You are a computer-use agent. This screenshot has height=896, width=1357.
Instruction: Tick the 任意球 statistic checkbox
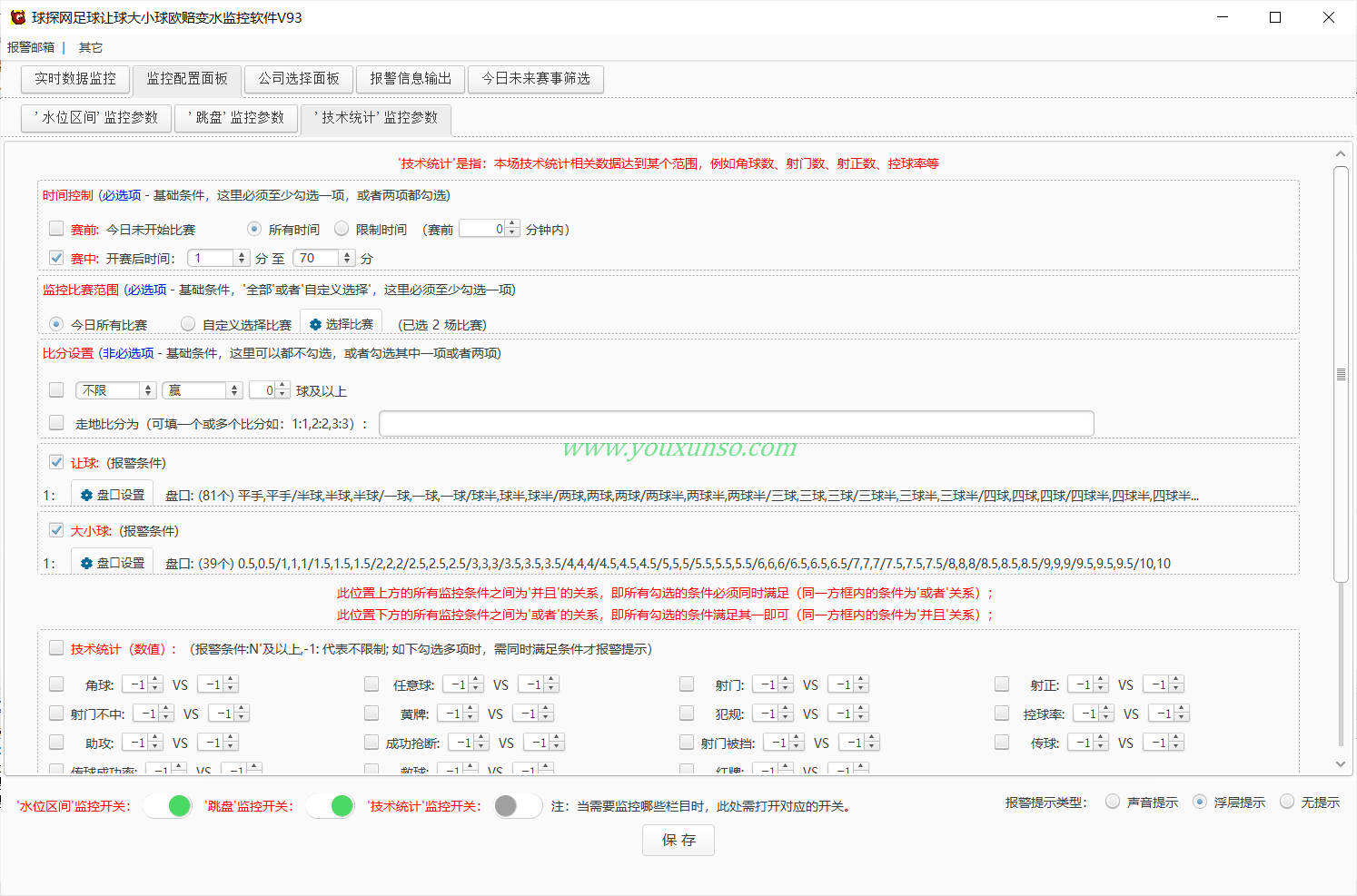click(x=371, y=684)
